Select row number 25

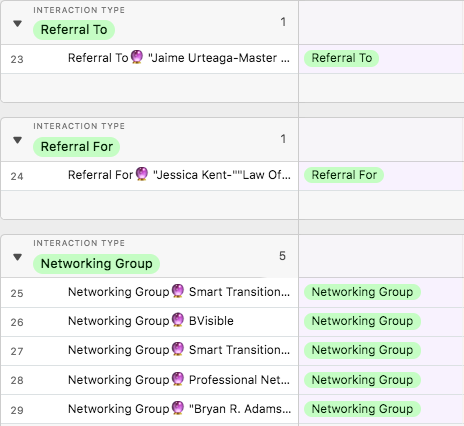tap(17, 293)
